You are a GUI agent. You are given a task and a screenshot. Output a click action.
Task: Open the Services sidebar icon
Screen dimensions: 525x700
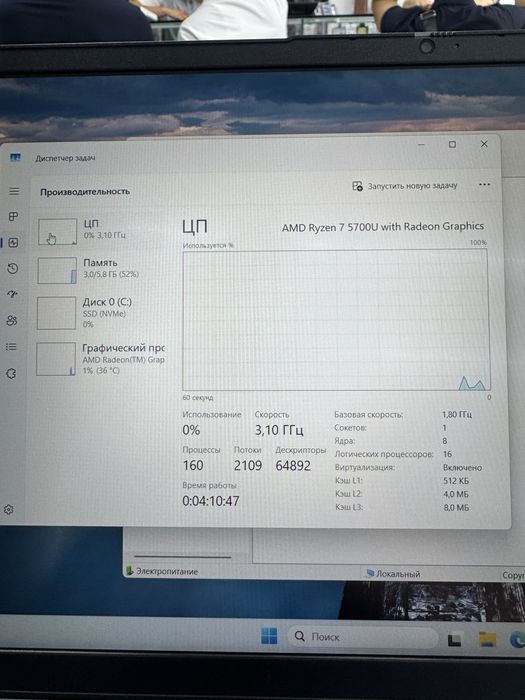(x=11, y=373)
